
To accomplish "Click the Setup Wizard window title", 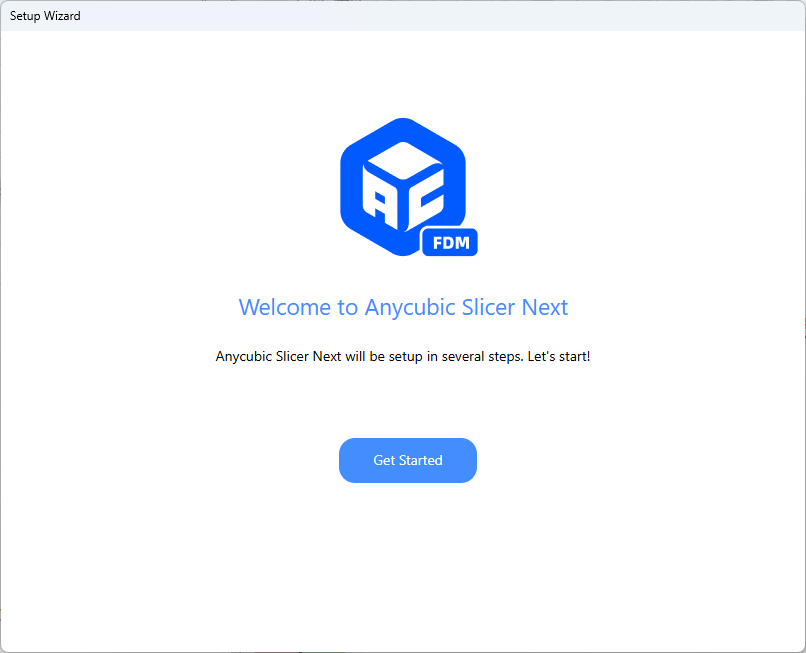I will [x=45, y=16].
